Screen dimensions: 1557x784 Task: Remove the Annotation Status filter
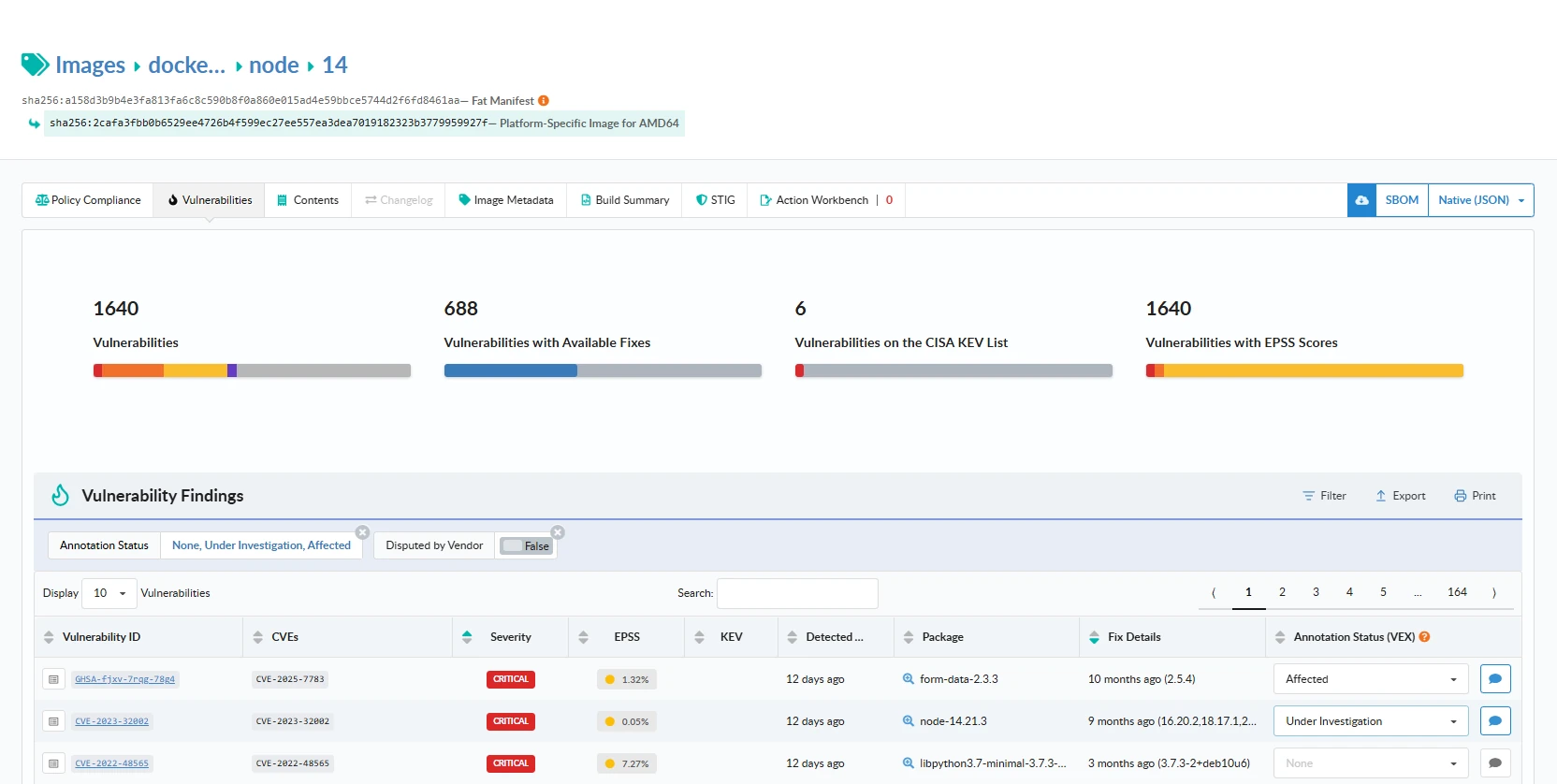point(362,532)
